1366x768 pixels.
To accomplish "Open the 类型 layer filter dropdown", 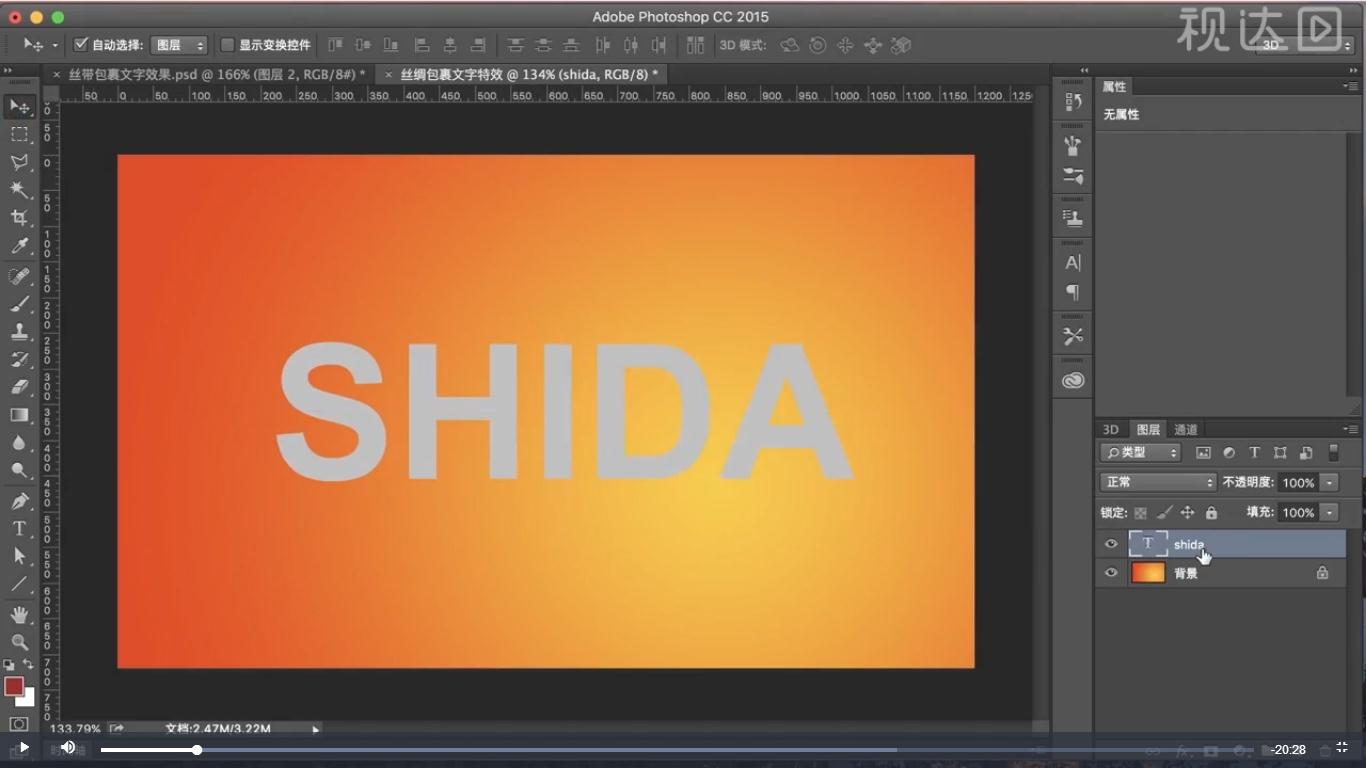I will pos(1141,453).
